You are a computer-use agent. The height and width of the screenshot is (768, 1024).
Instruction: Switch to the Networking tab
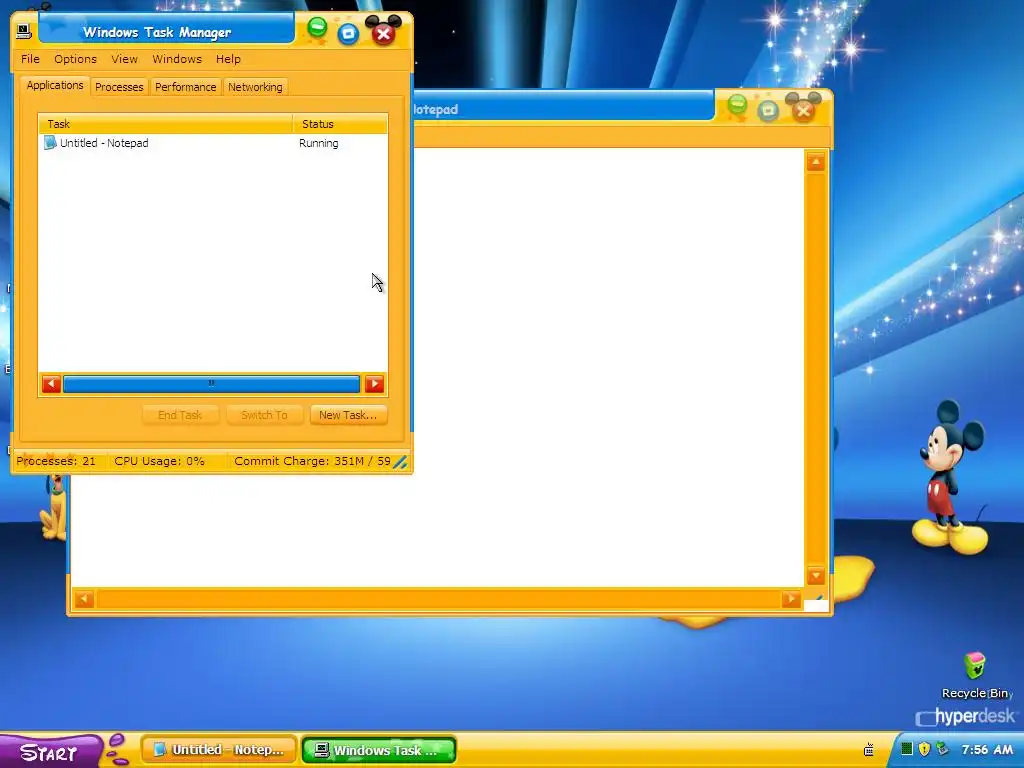[255, 87]
